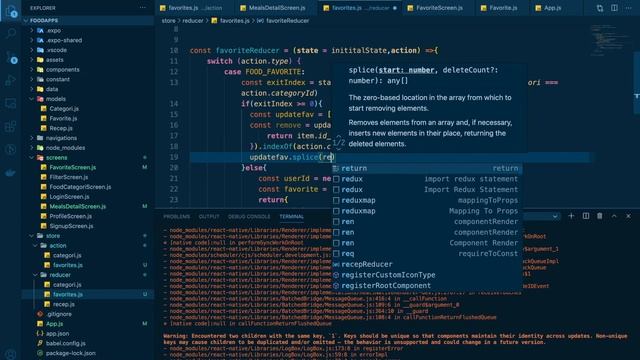Viewport: 640px width, 360px height.
Task: Open package-lock.json in the file tree
Action: [x=71, y=353]
